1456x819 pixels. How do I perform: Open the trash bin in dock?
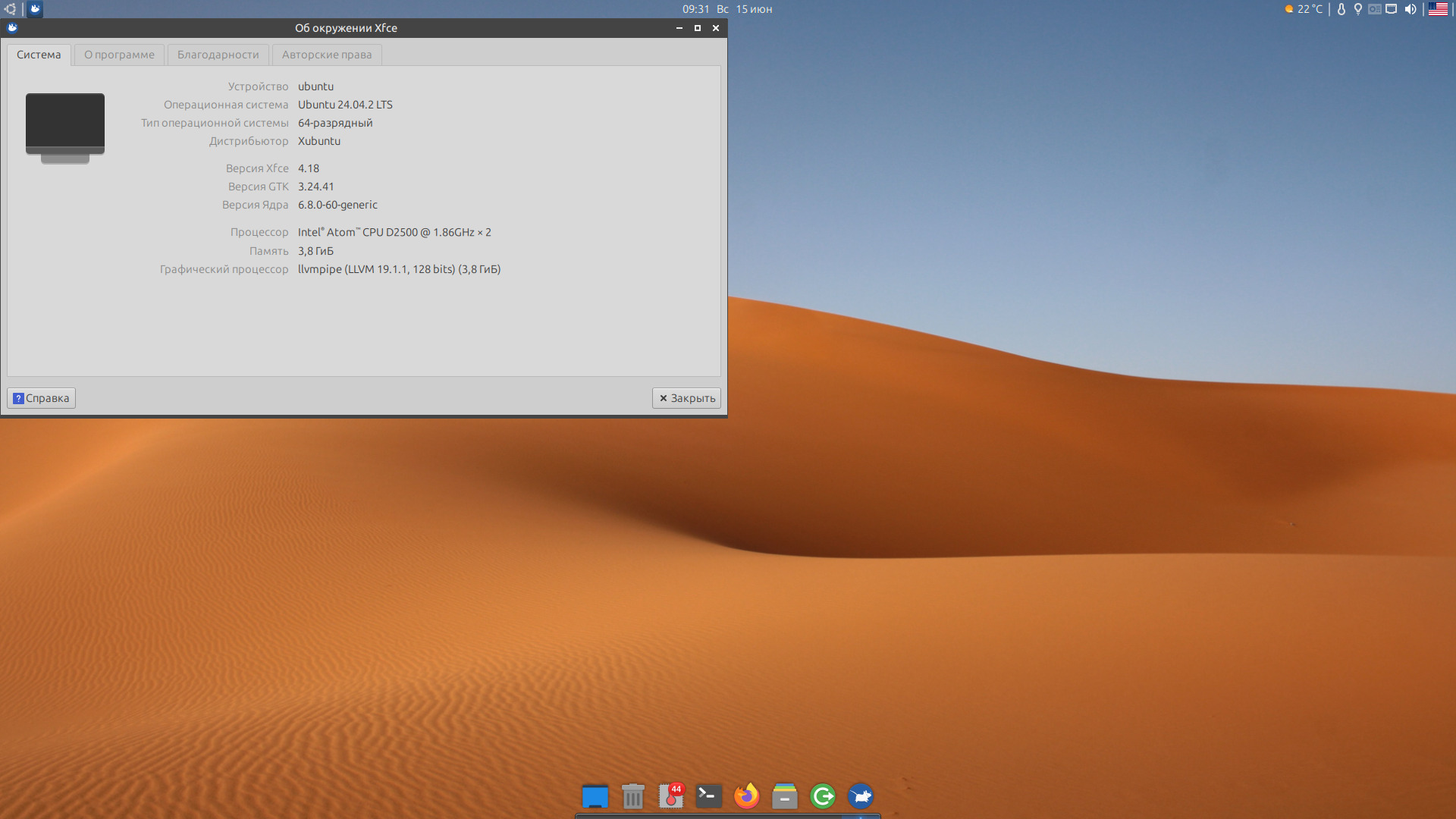pyautogui.click(x=632, y=796)
